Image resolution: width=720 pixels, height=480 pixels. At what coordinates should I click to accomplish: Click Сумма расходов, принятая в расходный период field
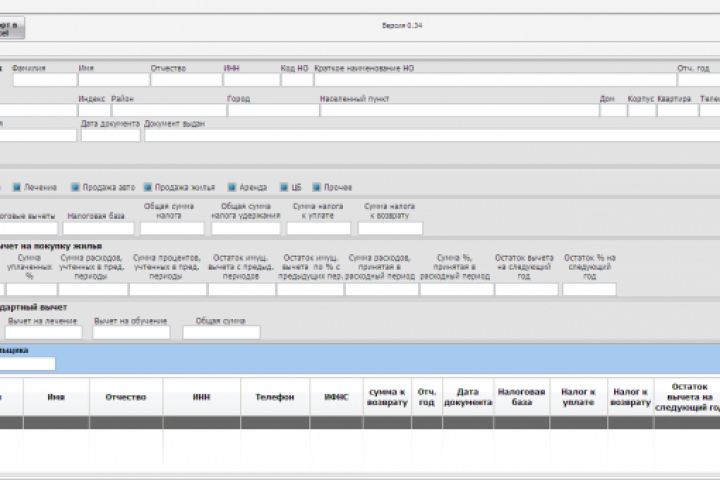point(382,289)
